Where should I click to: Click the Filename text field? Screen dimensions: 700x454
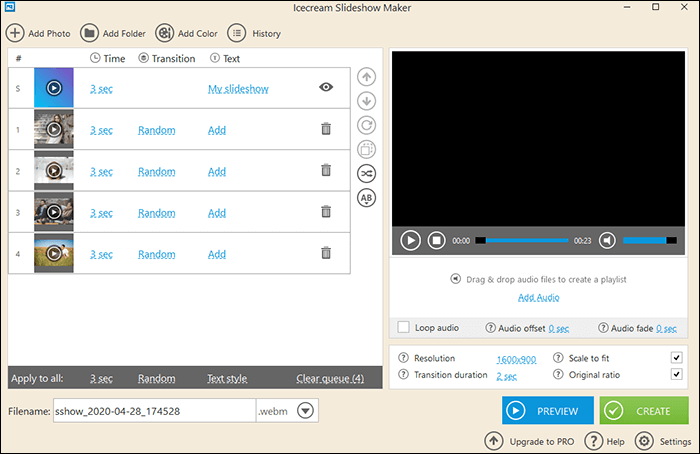click(152, 410)
